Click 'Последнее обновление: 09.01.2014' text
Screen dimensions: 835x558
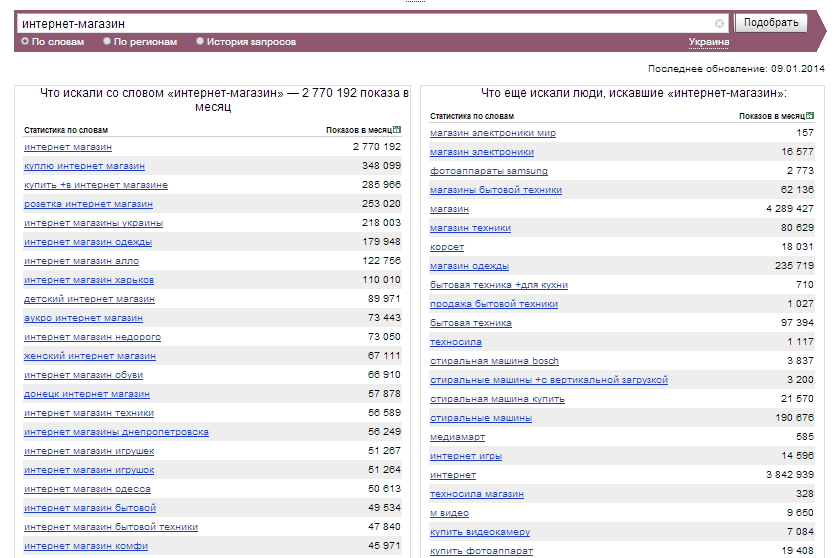click(x=736, y=69)
